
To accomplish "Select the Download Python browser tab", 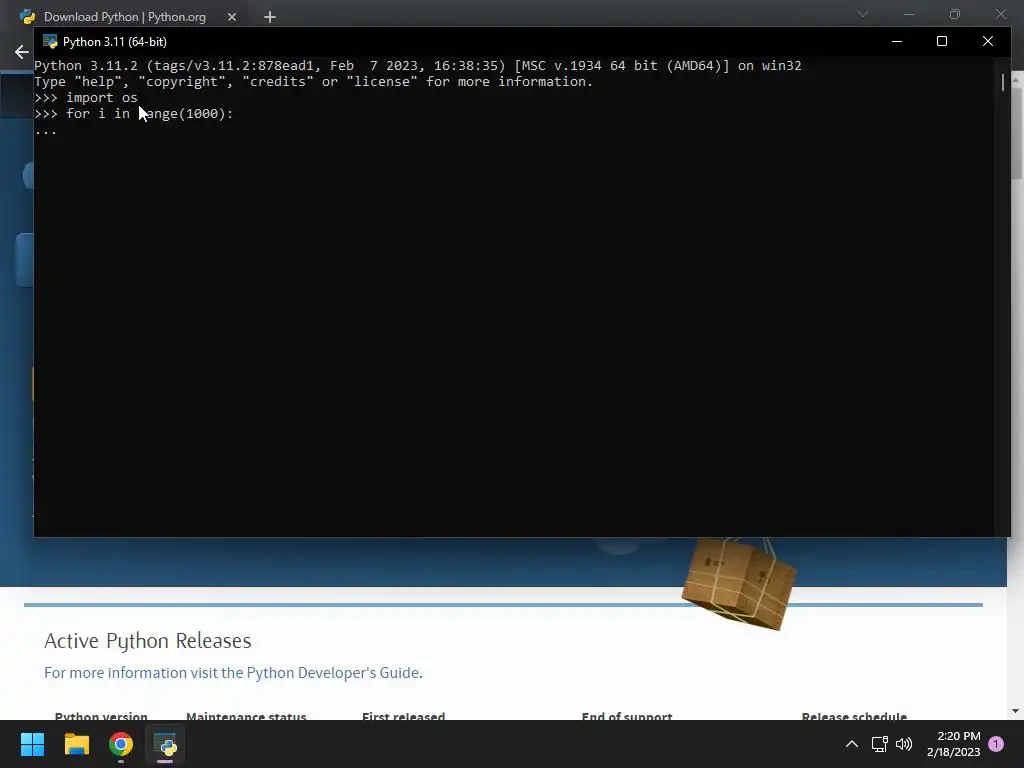I will [124, 17].
